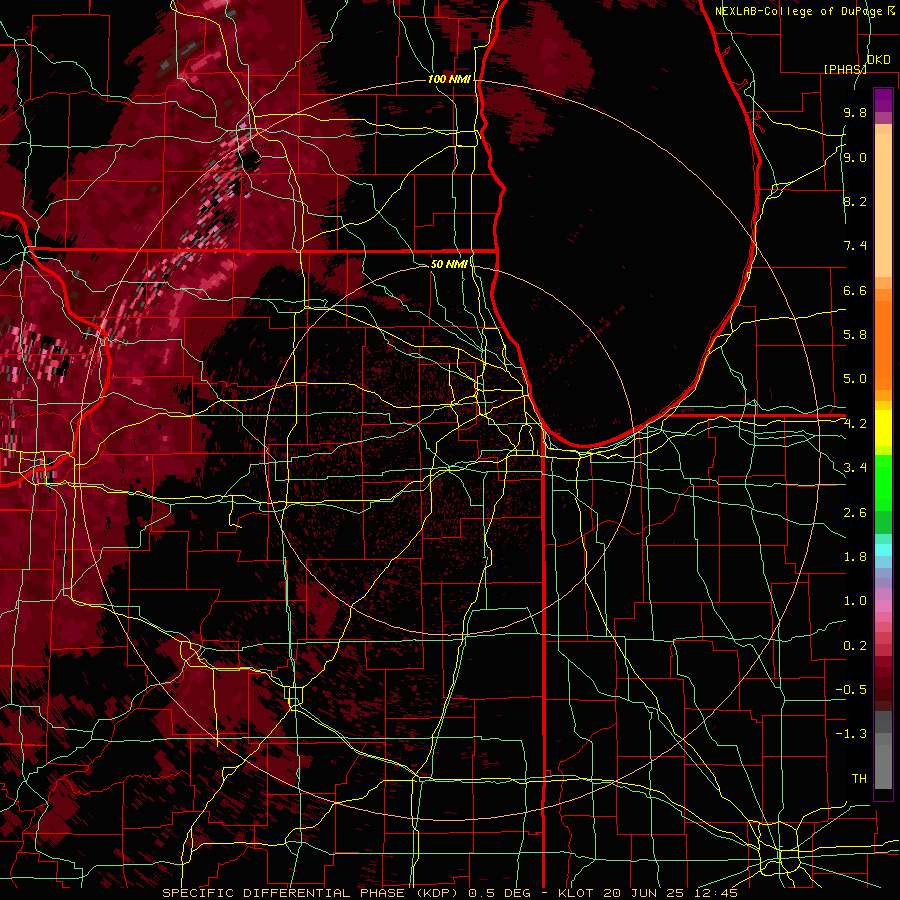Click the 8.2 value on the scale

tap(855, 201)
